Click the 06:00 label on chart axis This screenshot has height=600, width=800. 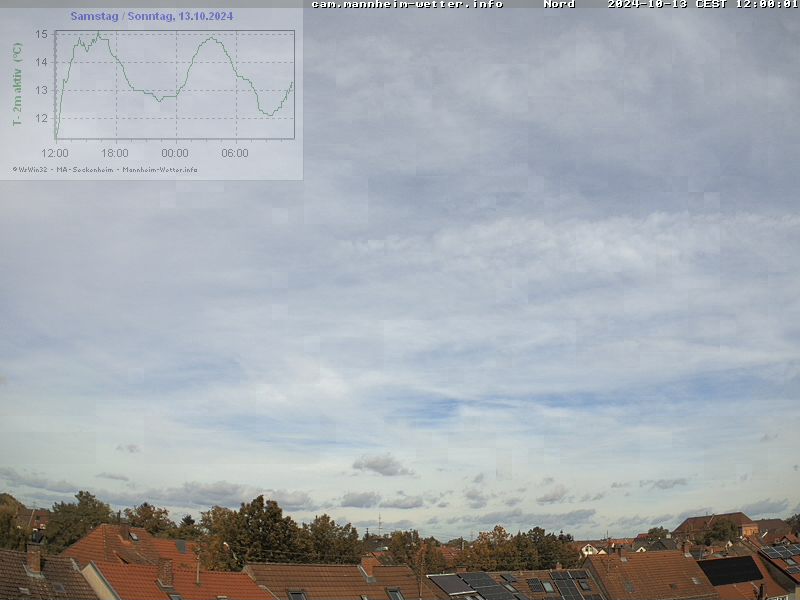click(x=235, y=153)
